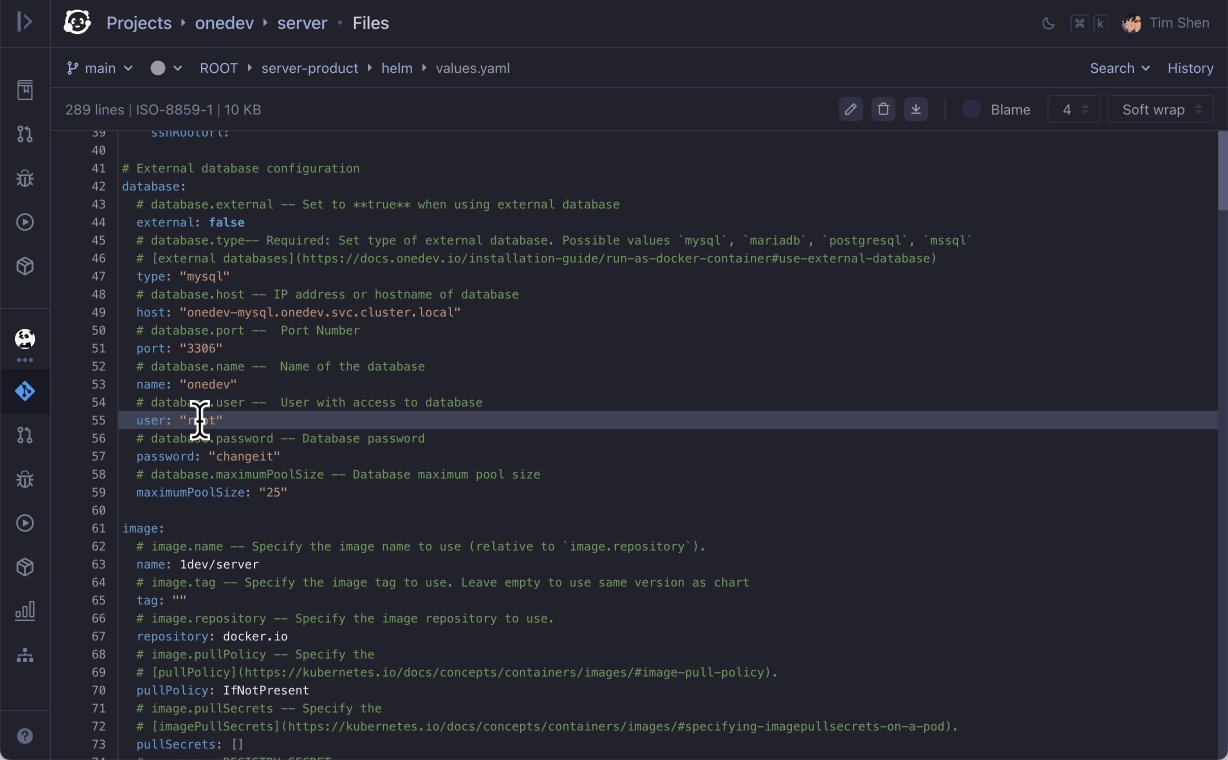The image size is (1228, 760).
Task: Open the file editor with the pencil icon
Action: [x=851, y=109]
